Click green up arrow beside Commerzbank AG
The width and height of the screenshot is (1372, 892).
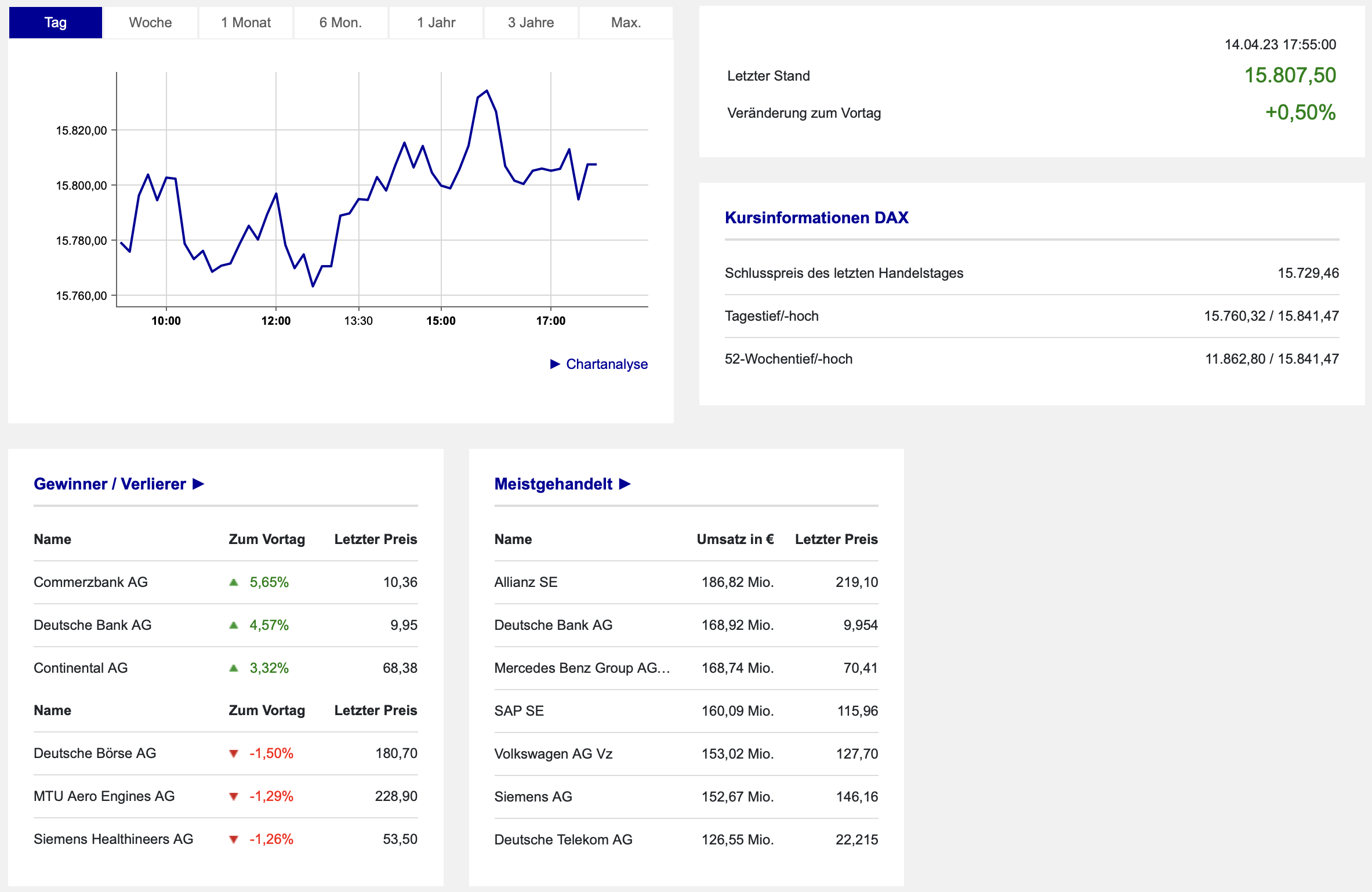(x=234, y=582)
